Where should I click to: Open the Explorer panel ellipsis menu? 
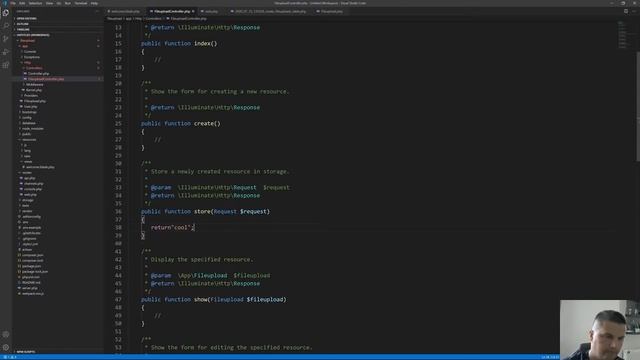pos(98,11)
